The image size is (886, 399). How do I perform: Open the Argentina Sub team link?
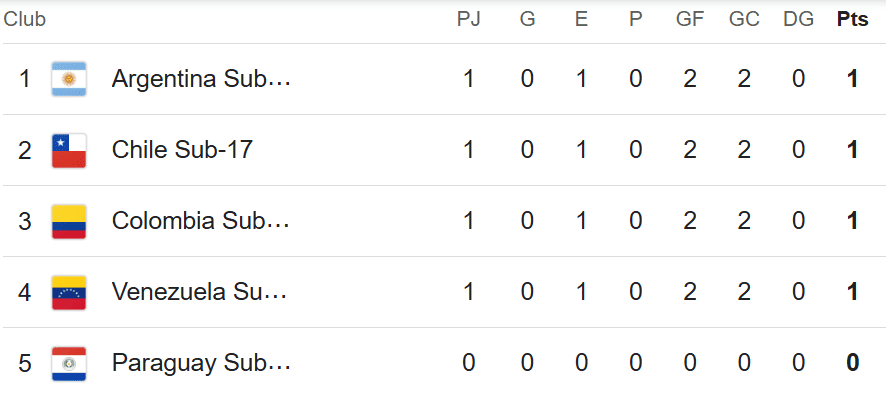201,79
